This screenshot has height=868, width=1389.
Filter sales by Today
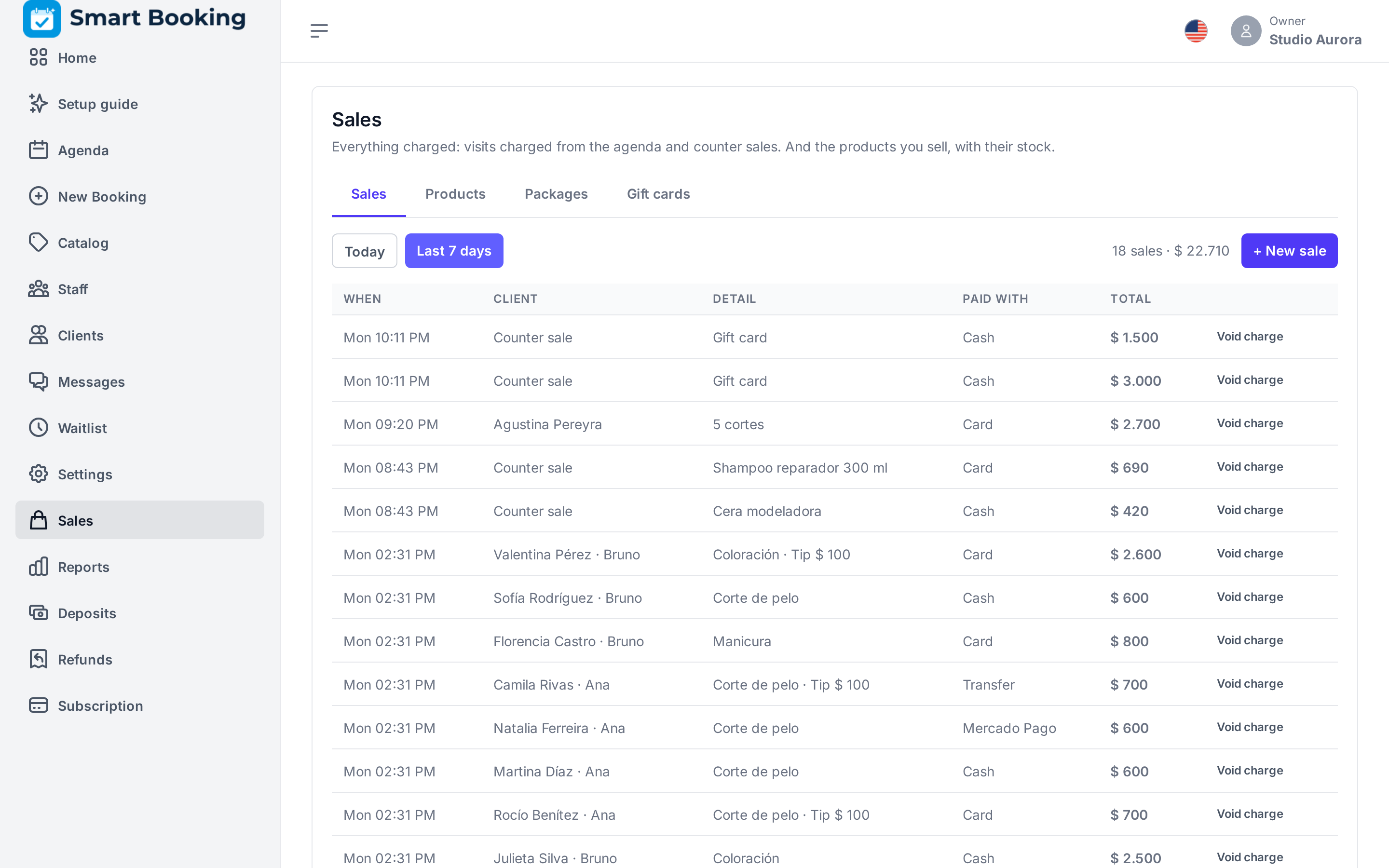365,251
